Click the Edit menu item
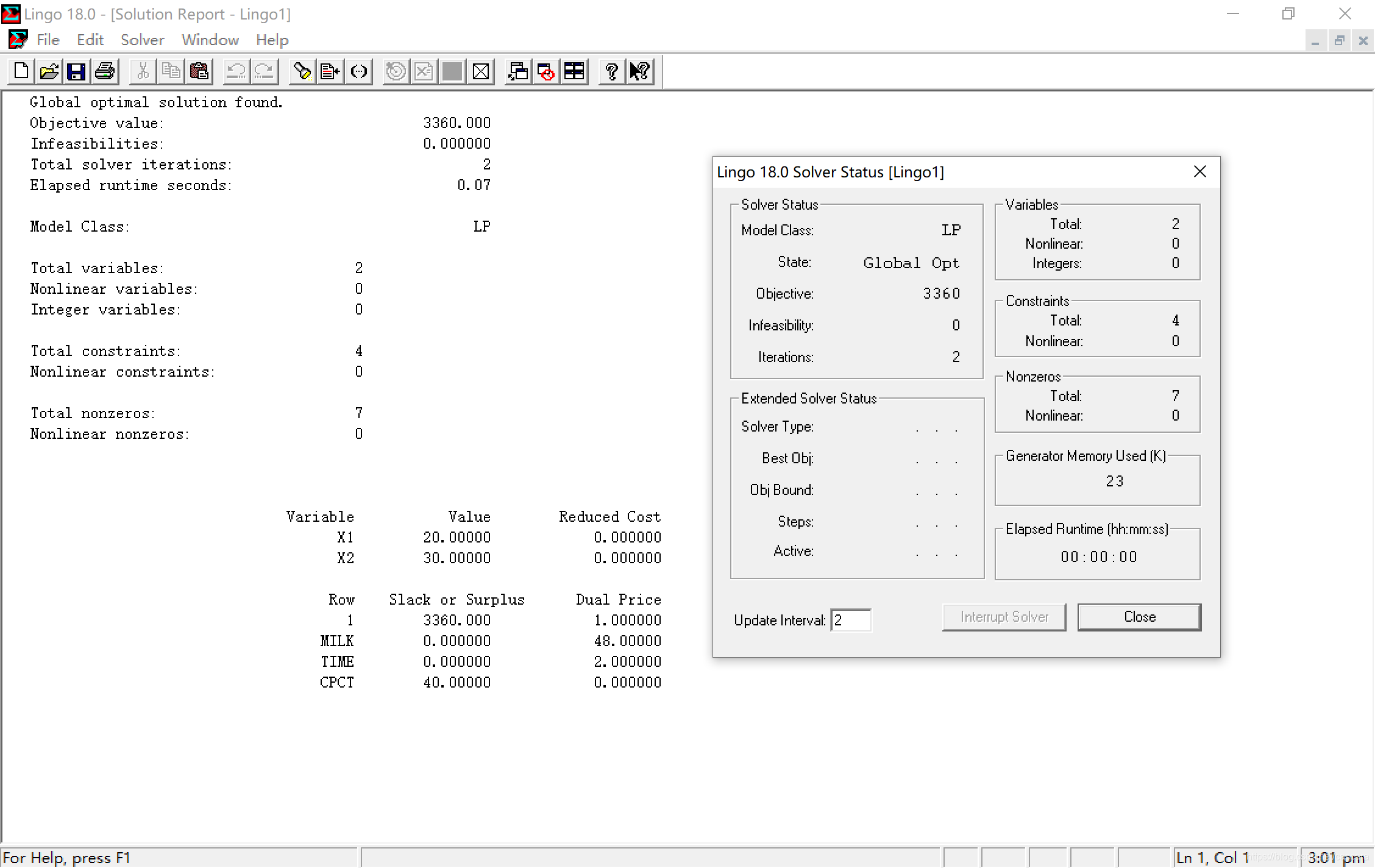 pyautogui.click(x=89, y=39)
